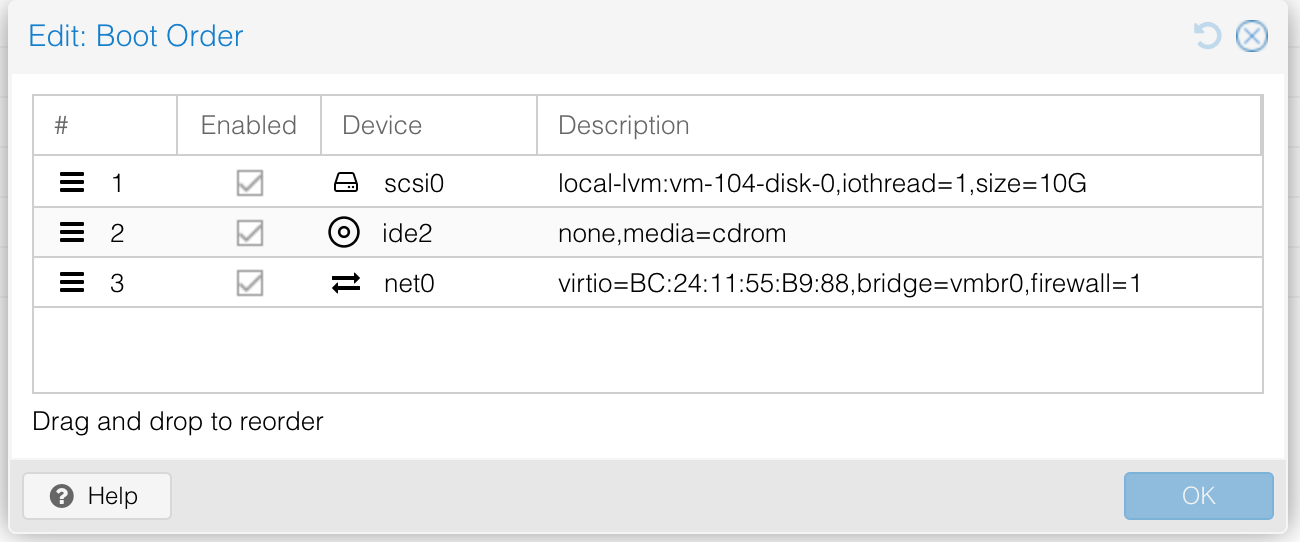Click the scsi0 hard disk icon
1300x542 pixels.
345,183
